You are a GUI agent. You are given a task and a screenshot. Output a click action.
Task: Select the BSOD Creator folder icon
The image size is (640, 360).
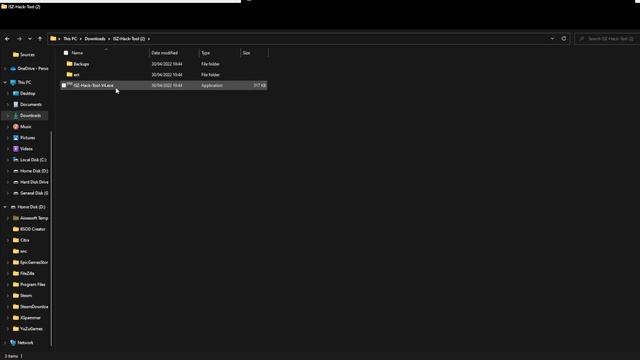click(x=16, y=229)
